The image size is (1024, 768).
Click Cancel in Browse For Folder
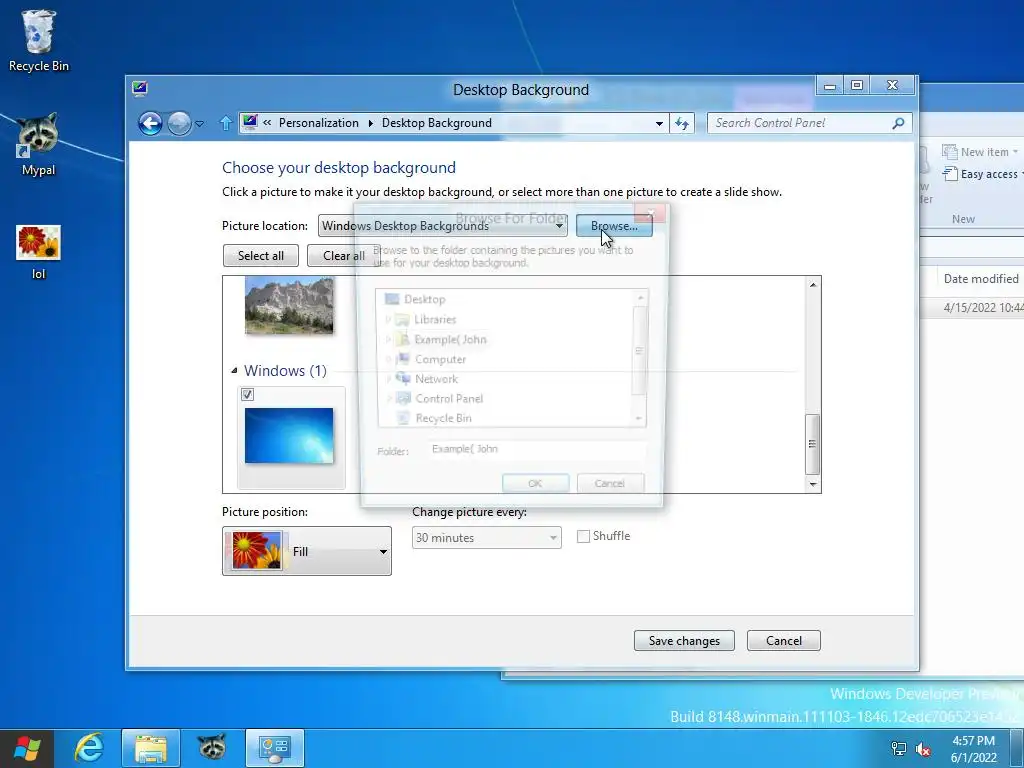coord(609,483)
